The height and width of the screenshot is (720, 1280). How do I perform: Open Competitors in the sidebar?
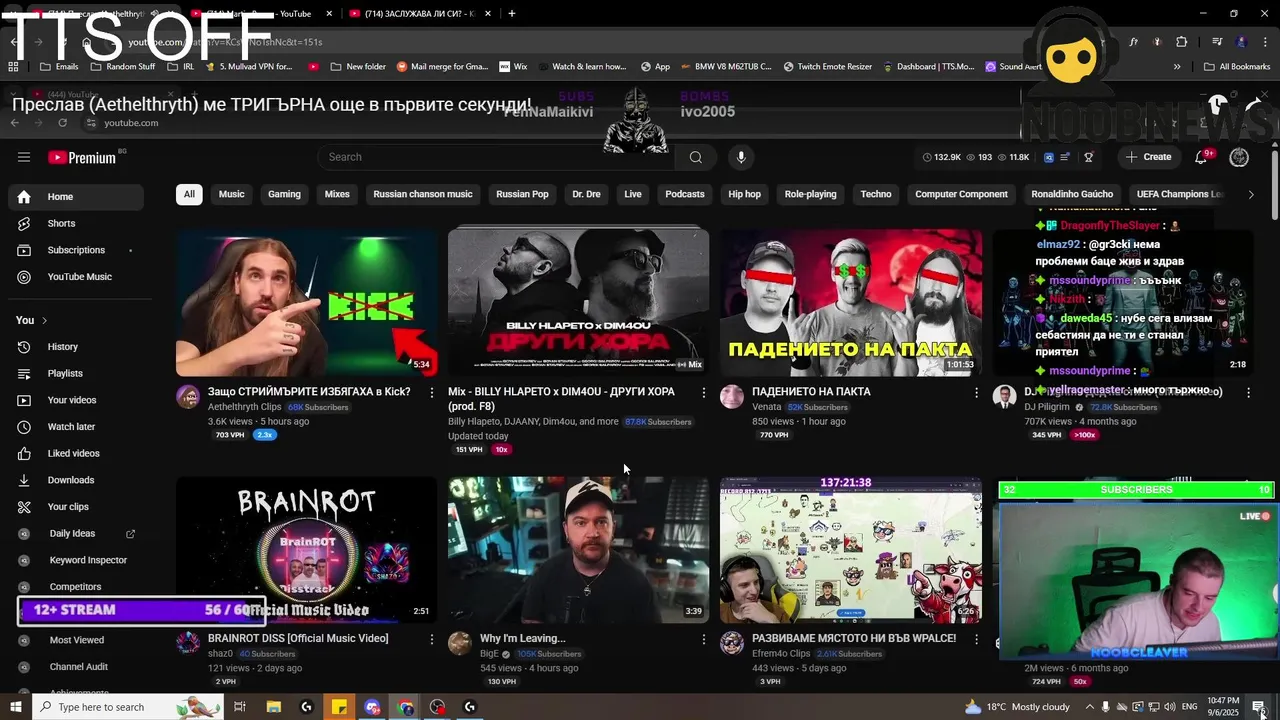point(75,587)
